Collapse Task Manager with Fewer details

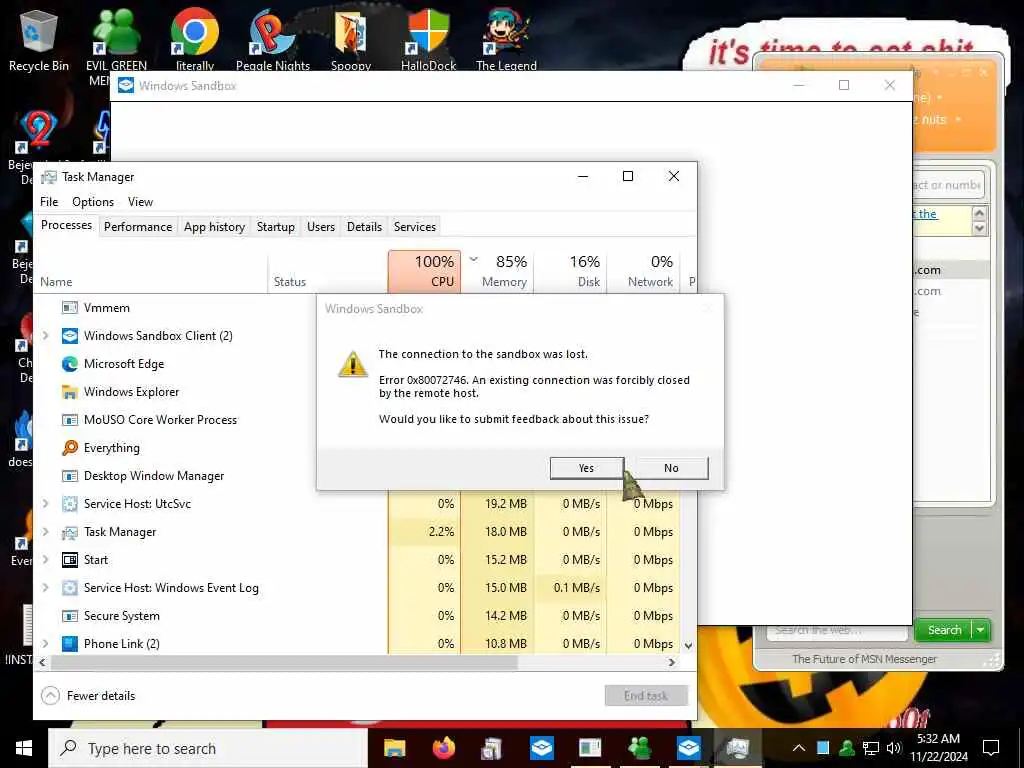[88, 696]
